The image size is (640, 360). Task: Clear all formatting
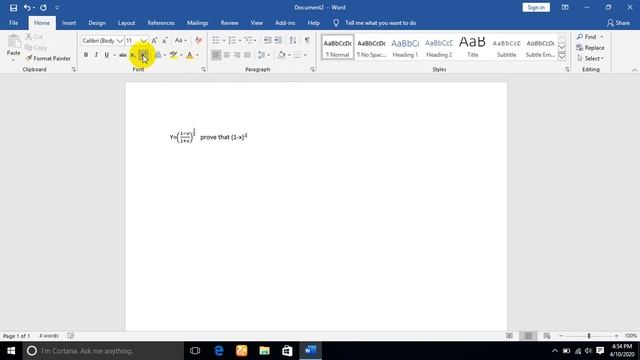(199, 40)
